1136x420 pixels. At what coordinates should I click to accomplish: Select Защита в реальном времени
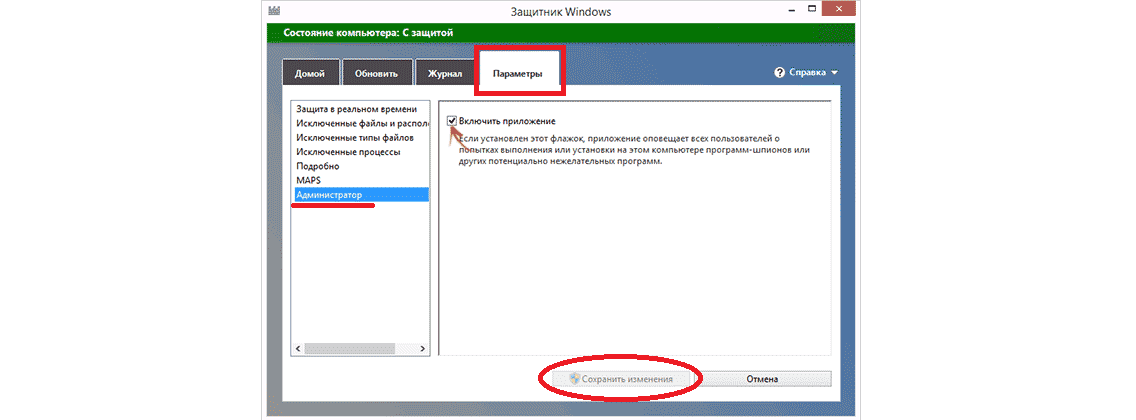pos(356,109)
